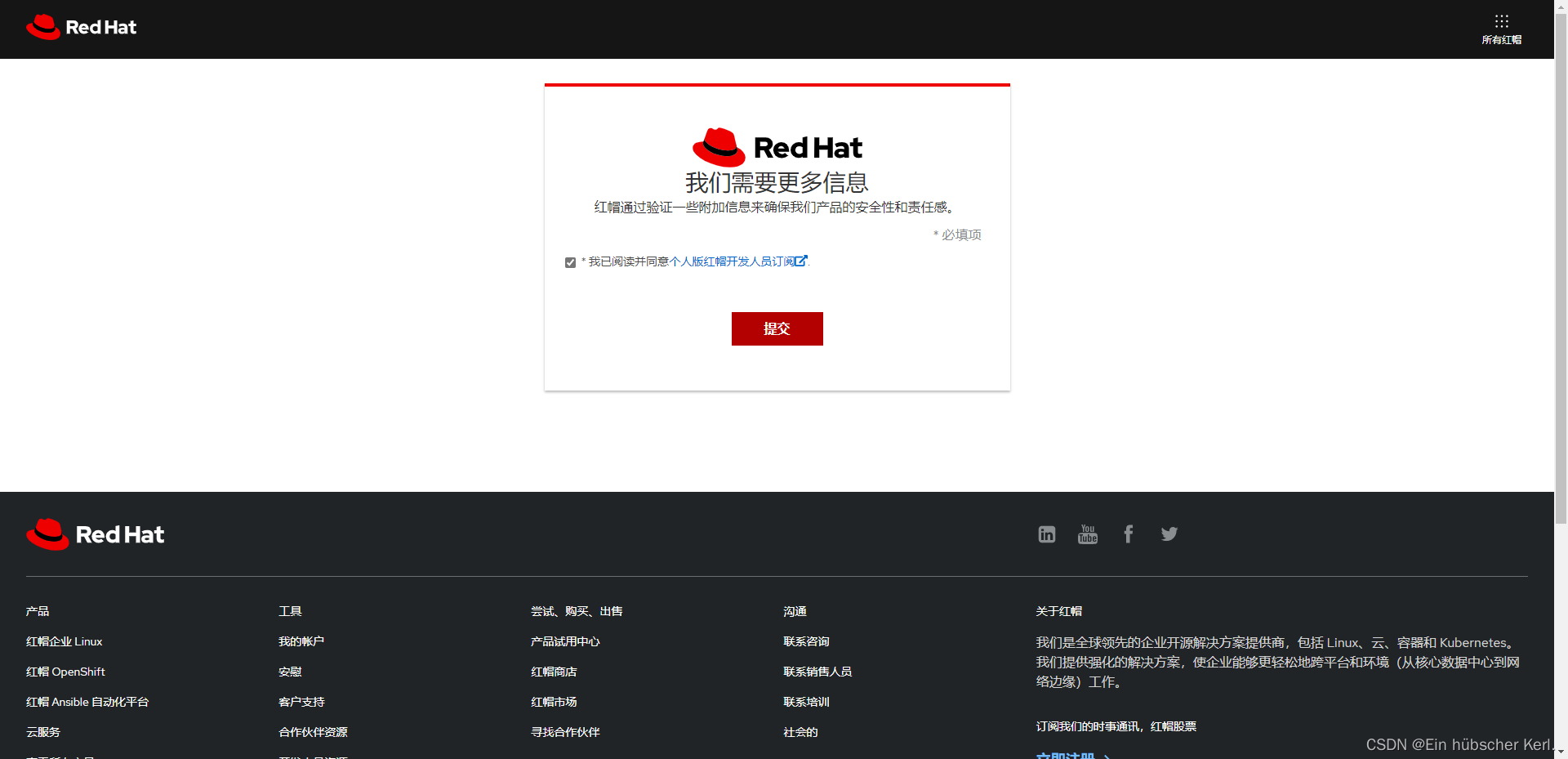Viewport: 1568px width, 759px height.
Task: Click the Red Hat logo in form card
Action: point(777,147)
